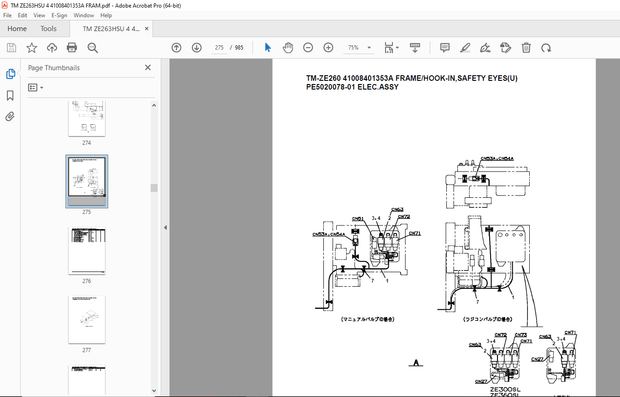Select page 276 thumbnail
This screenshot has height=397, width=620.
[x=87, y=250]
